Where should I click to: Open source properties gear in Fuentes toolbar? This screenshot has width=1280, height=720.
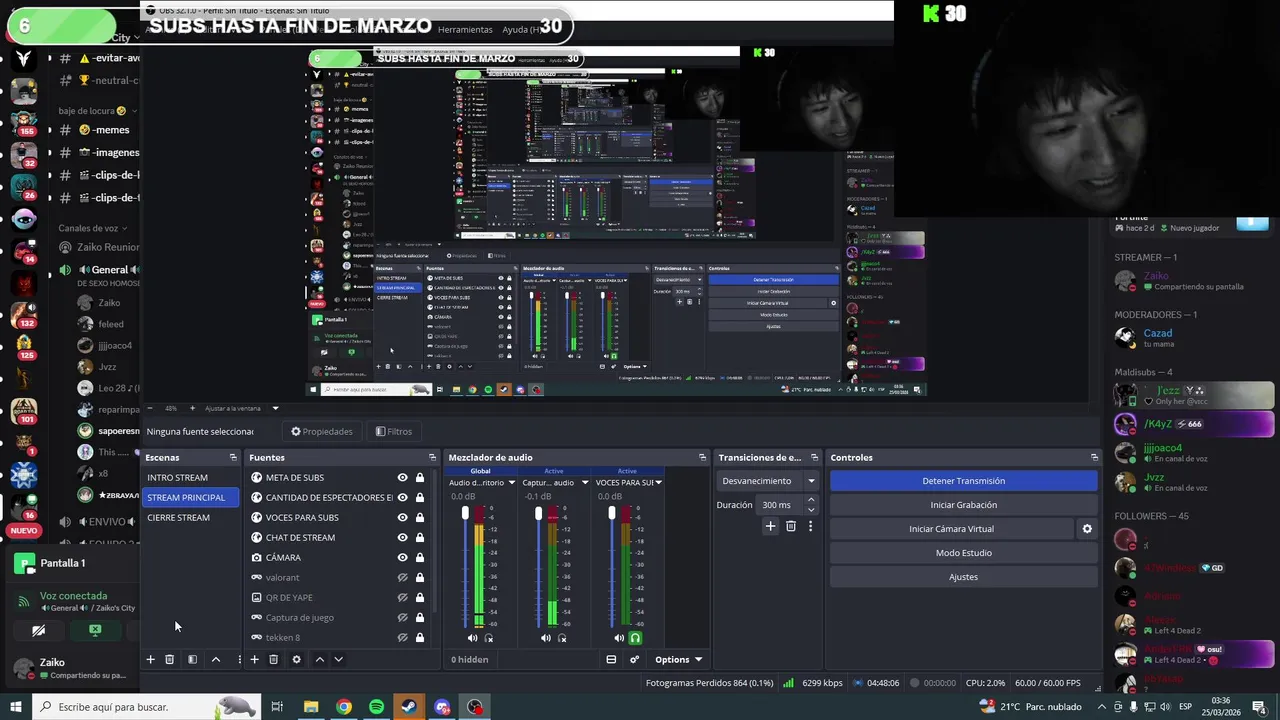(x=296, y=659)
